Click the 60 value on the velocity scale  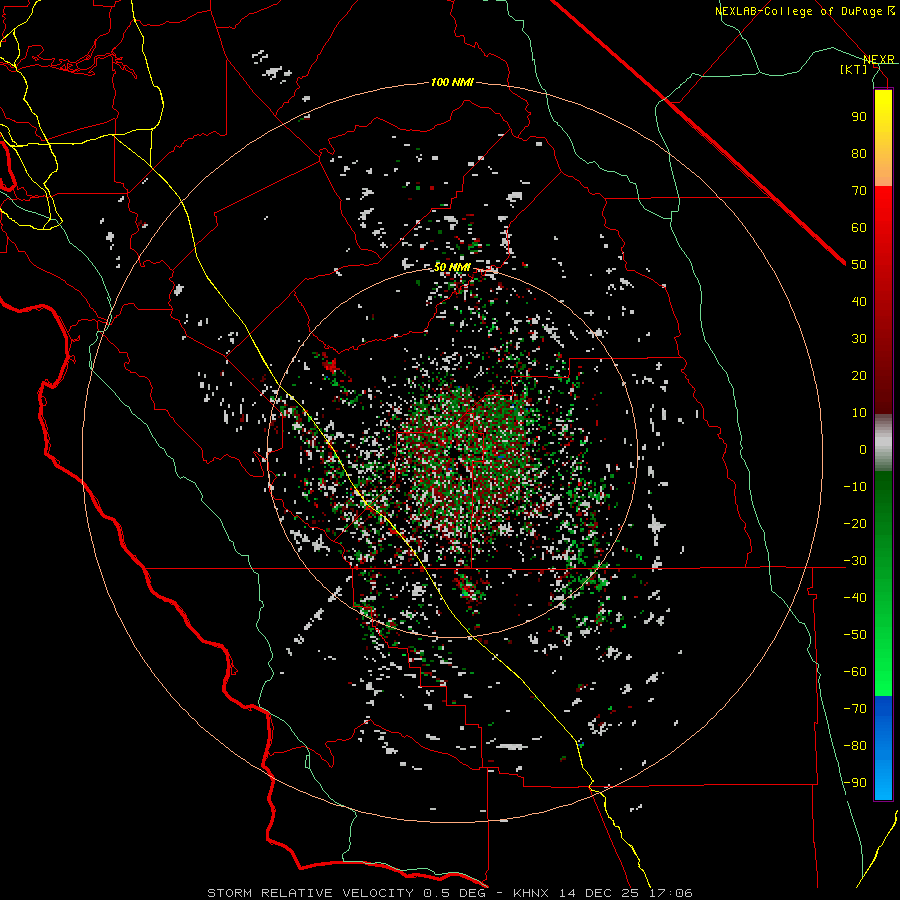(859, 227)
